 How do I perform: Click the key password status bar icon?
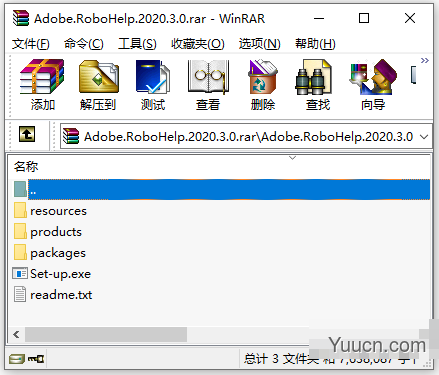pyautogui.click(x=36, y=359)
